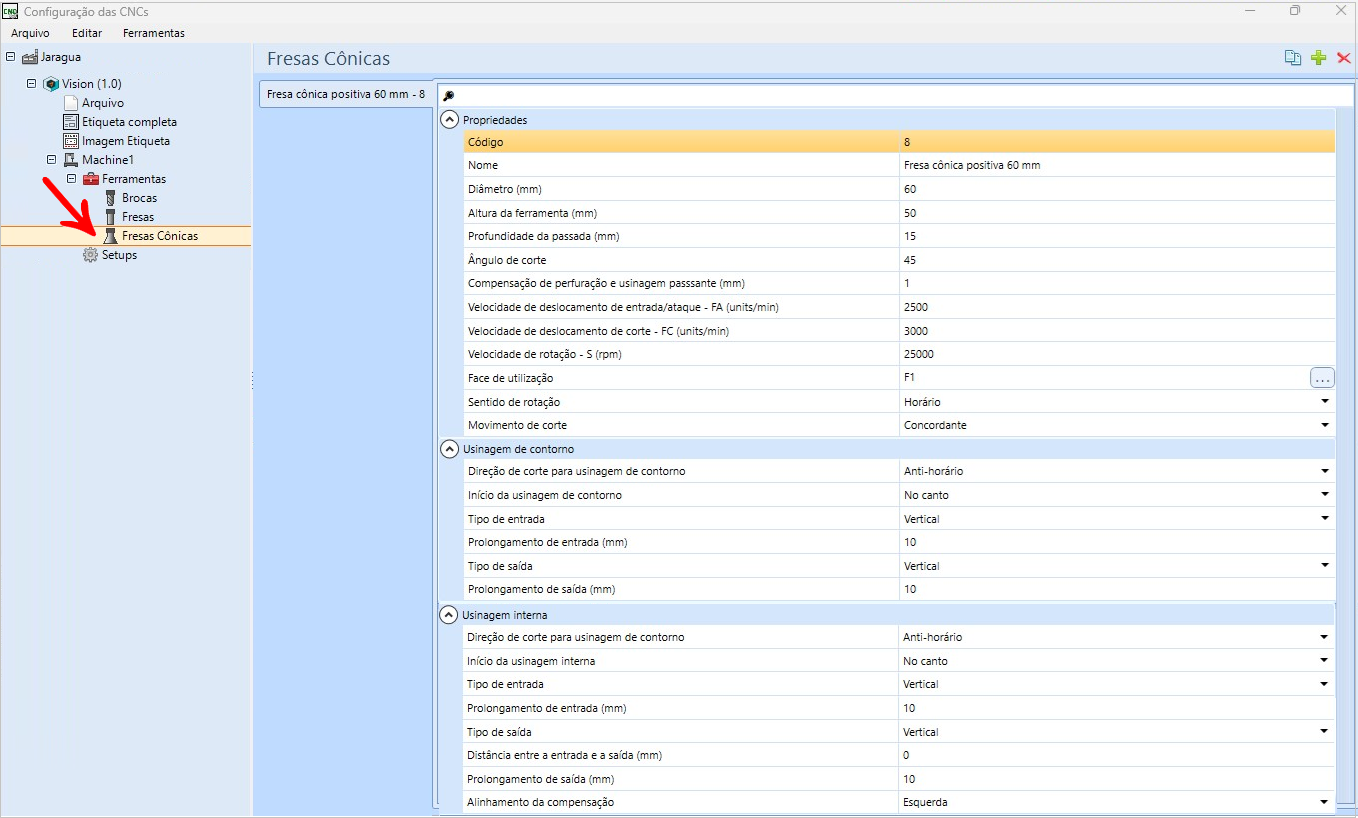Click the CNC app icon in title bar

click(x=10, y=11)
